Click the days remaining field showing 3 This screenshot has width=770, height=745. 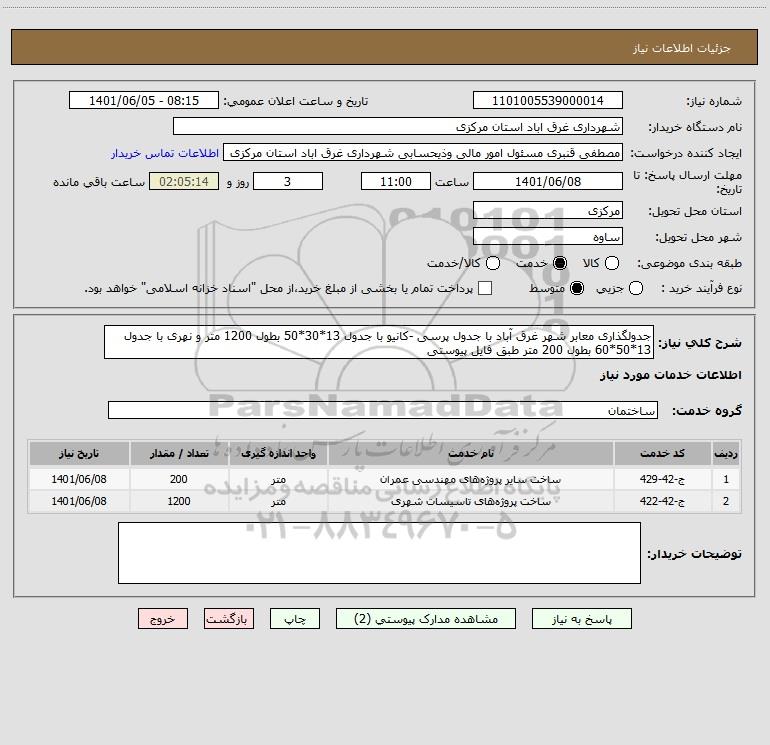pyautogui.click(x=288, y=181)
